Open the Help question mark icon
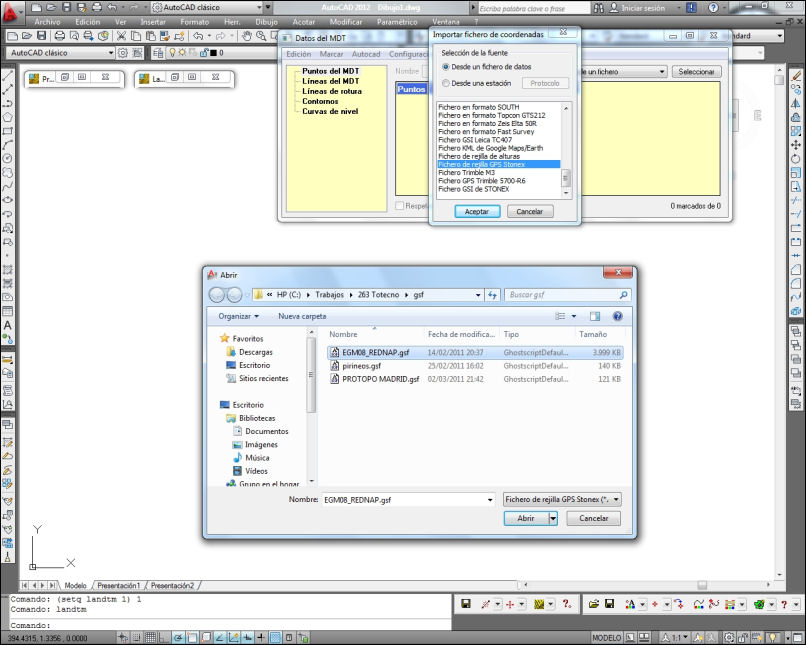This screenshot has width=806, height=645. click(x=713, y=8)
